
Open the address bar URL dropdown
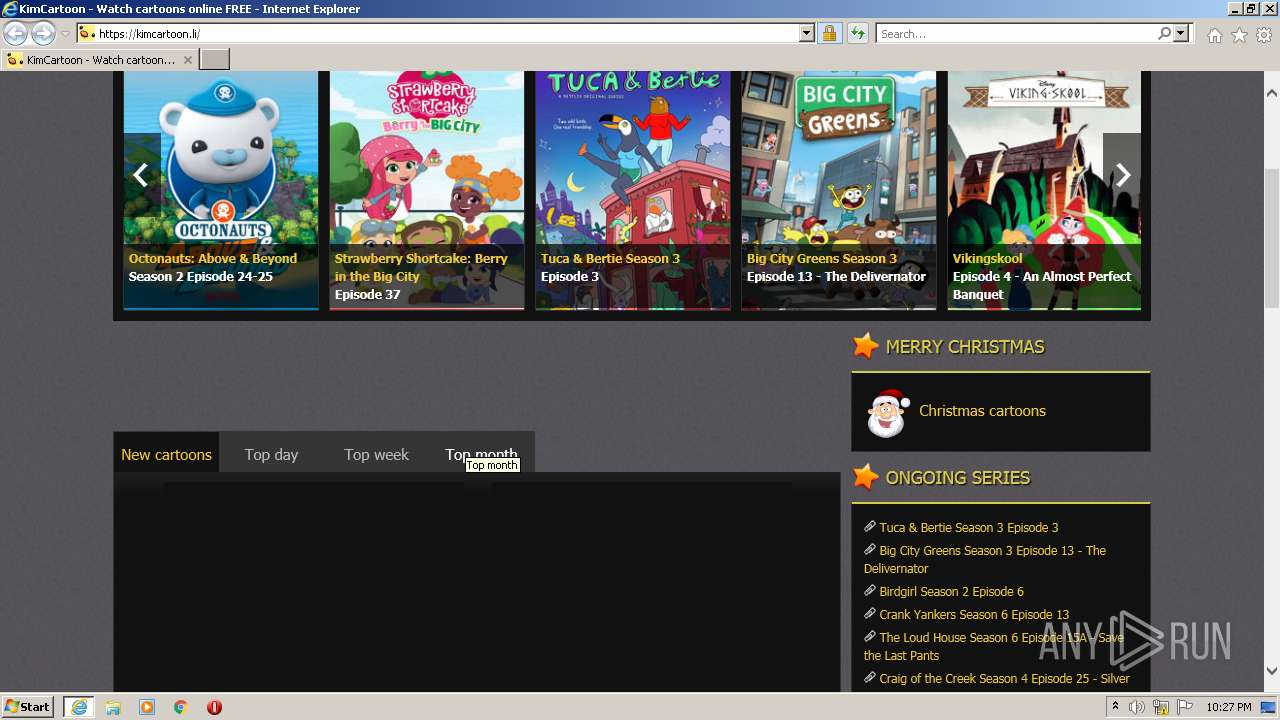(807, 34)
